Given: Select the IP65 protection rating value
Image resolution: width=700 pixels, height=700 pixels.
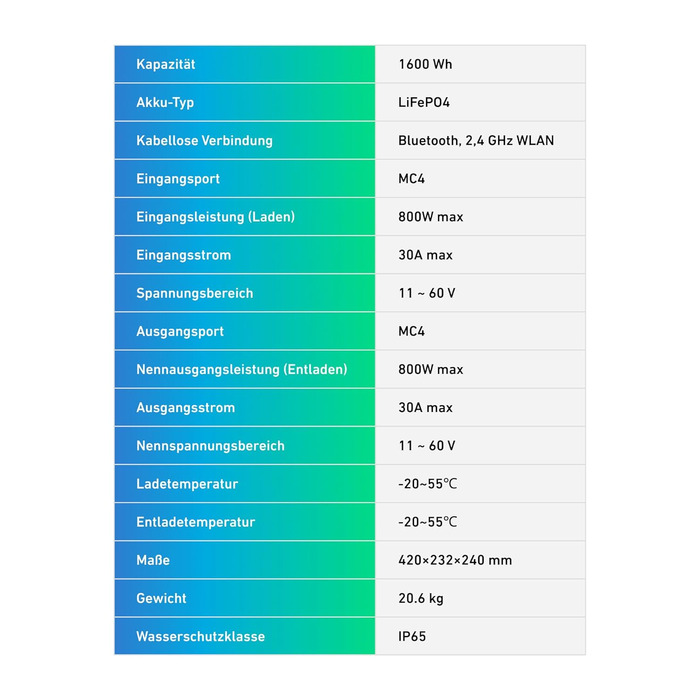Looking at the screenshot, I should point(412,636).
